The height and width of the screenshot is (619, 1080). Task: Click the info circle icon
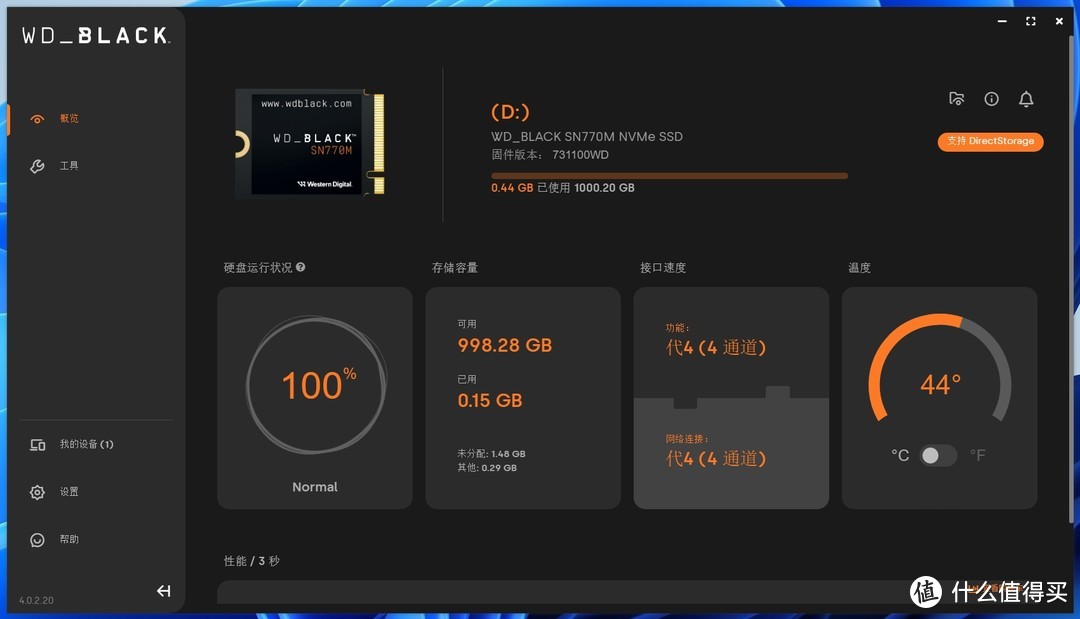991,99
